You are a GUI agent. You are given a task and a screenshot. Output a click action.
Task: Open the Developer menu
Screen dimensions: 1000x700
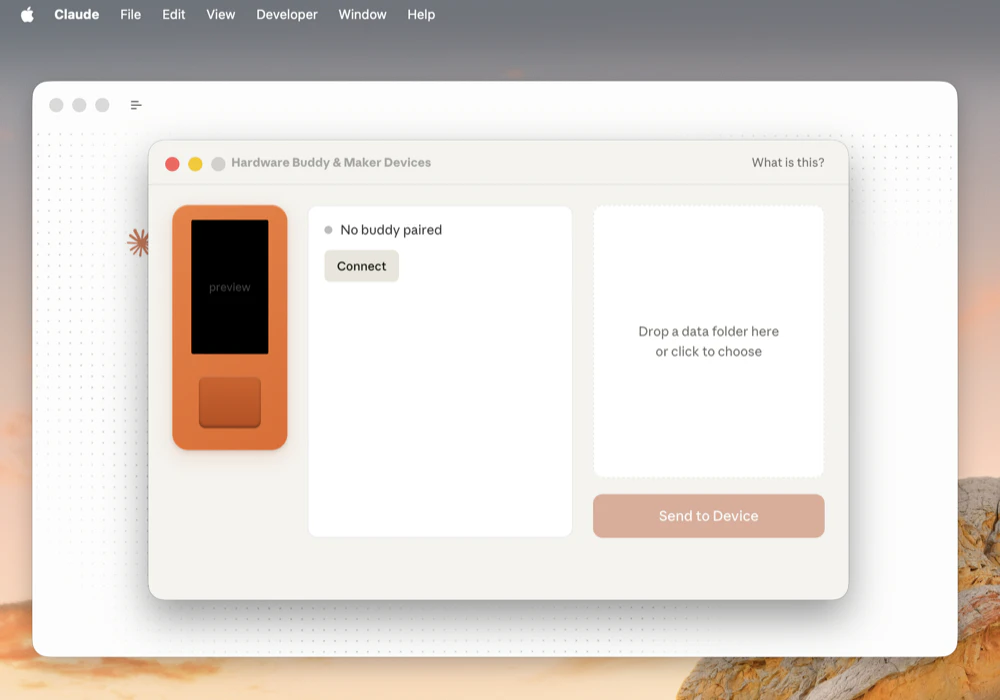(286, 14)
